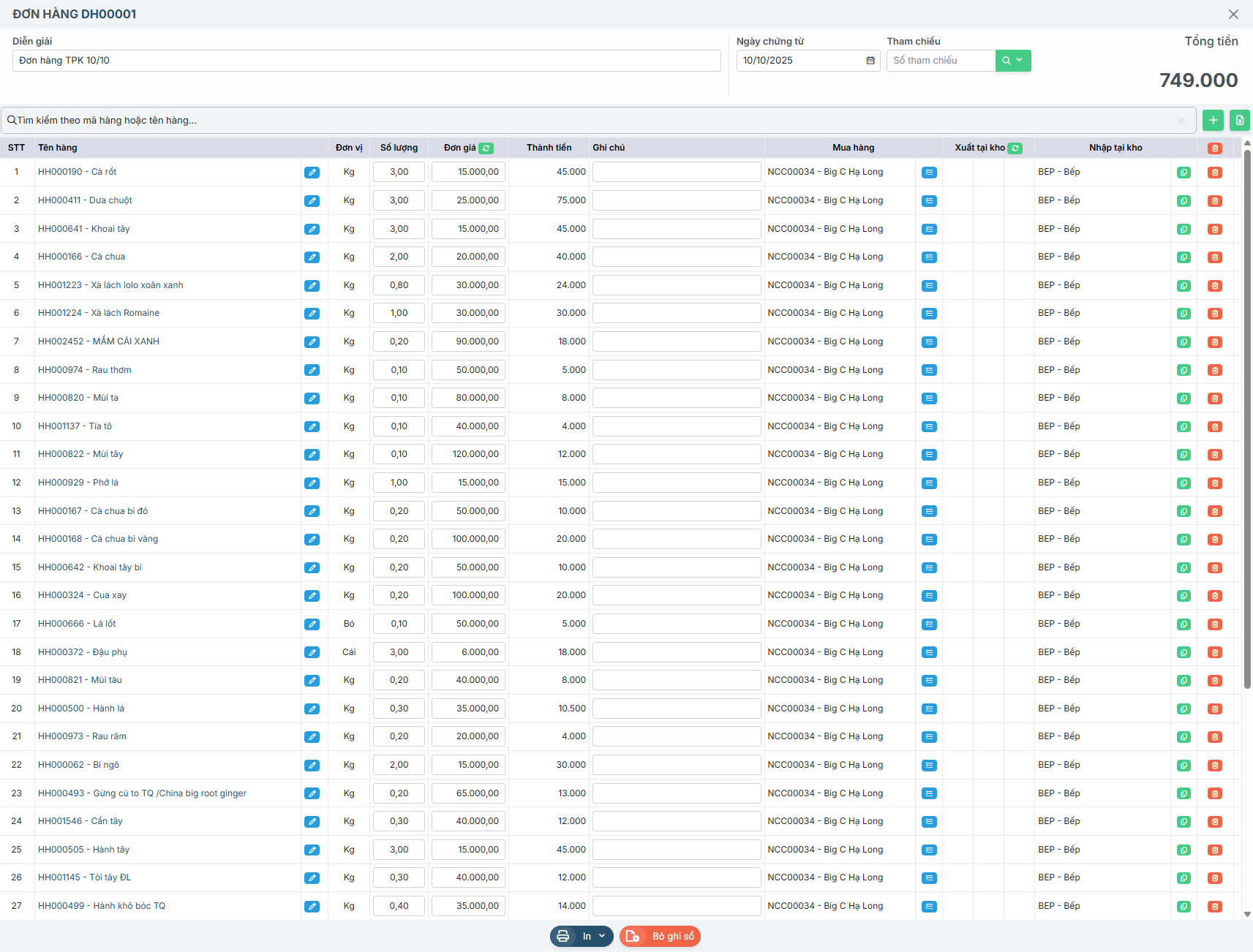Clear the product search box
The image size is (1253, 952).
pos(1181,121)
